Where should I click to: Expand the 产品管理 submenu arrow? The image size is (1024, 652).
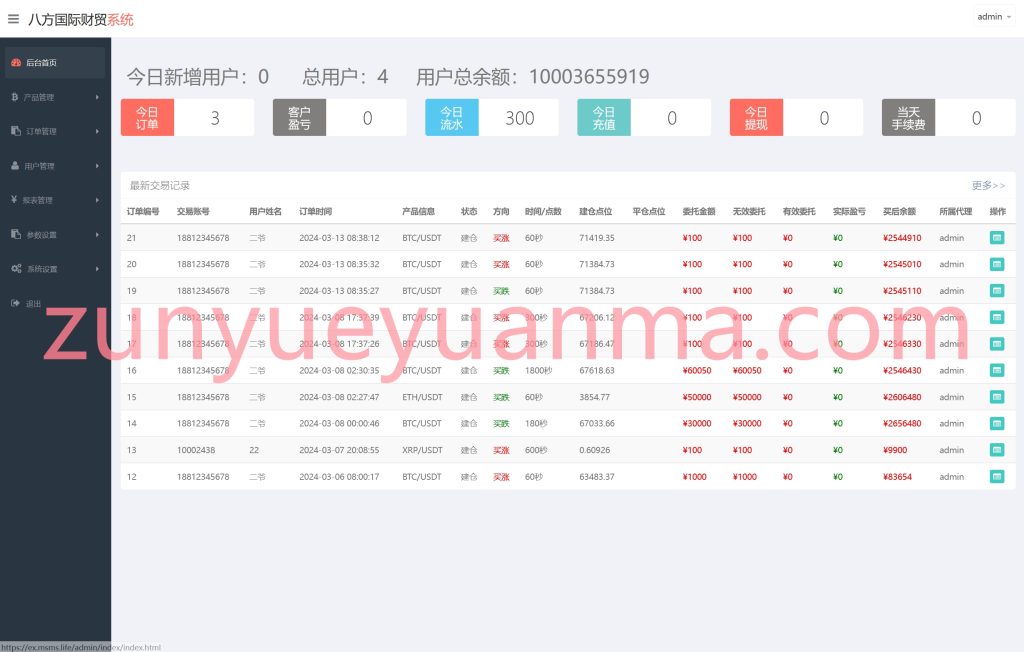(97, 97)
